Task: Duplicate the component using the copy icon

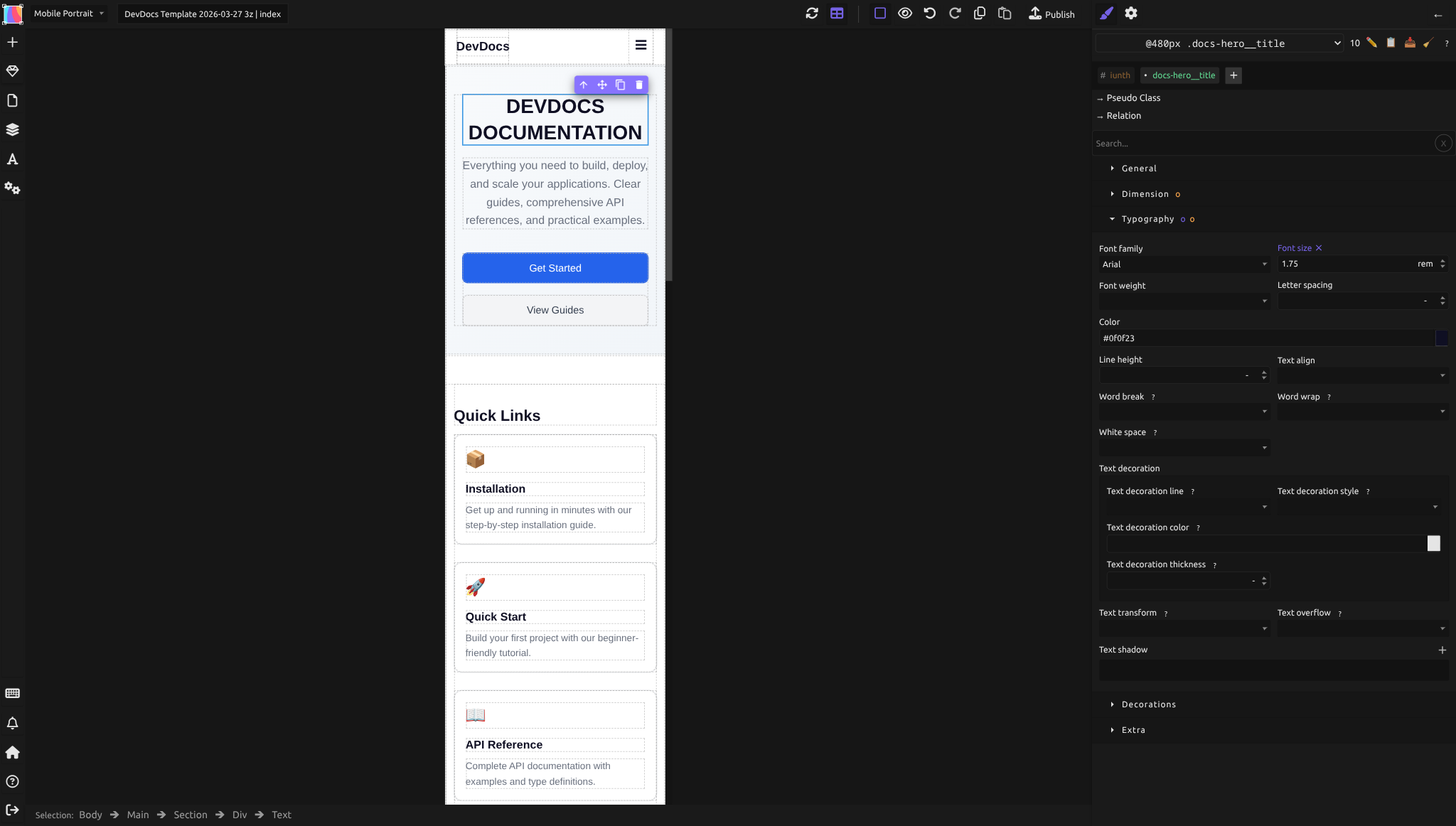Action: point(619,85)
